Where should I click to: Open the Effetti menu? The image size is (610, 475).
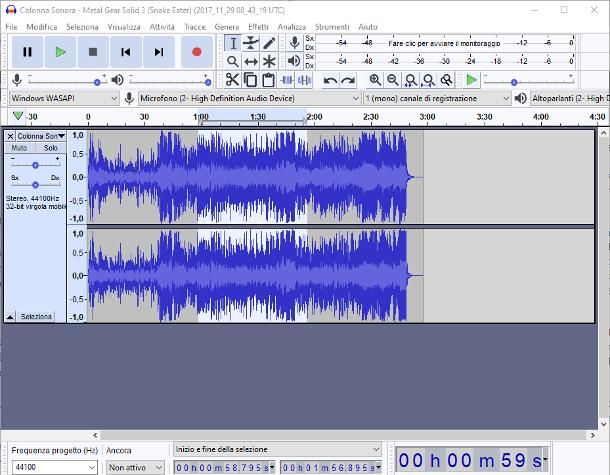coord(258,27)
